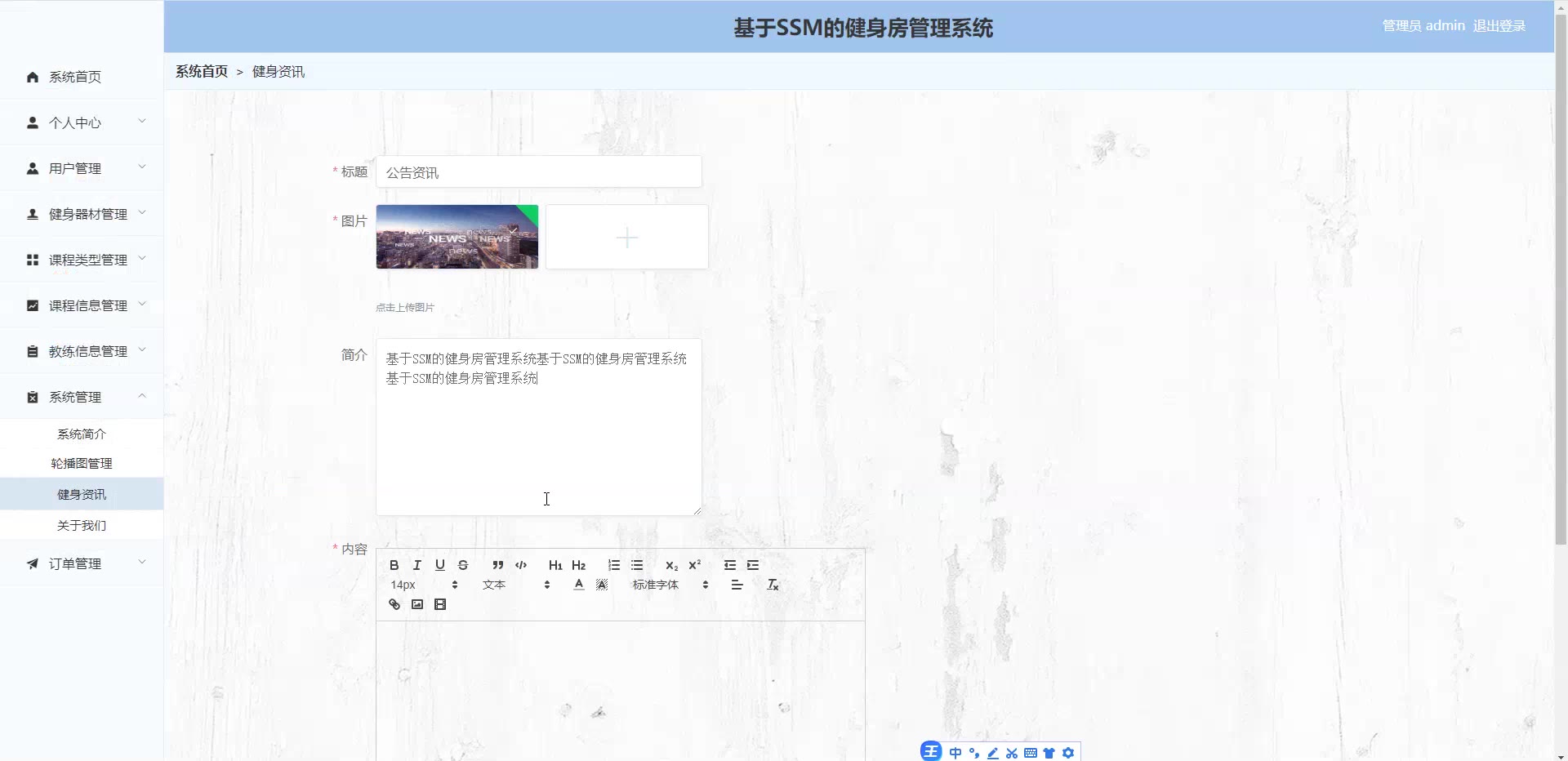The width and height of the screenshot is (1568, 761).
Task: Click the uploaded NEWS image thumbnail
Action: [457, 237]
